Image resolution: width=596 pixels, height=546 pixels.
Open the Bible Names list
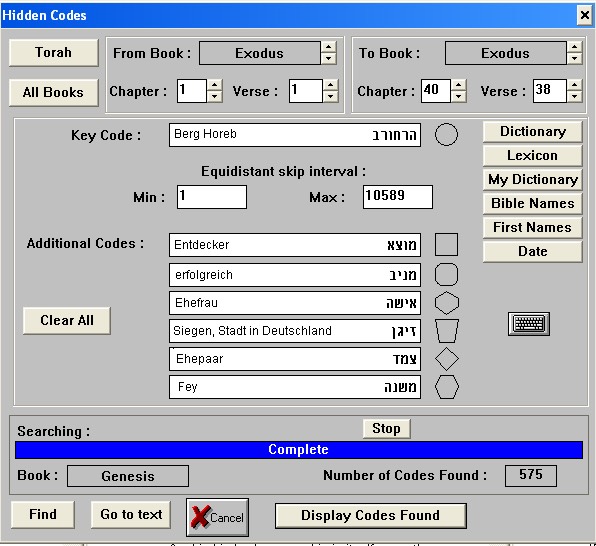533,203
